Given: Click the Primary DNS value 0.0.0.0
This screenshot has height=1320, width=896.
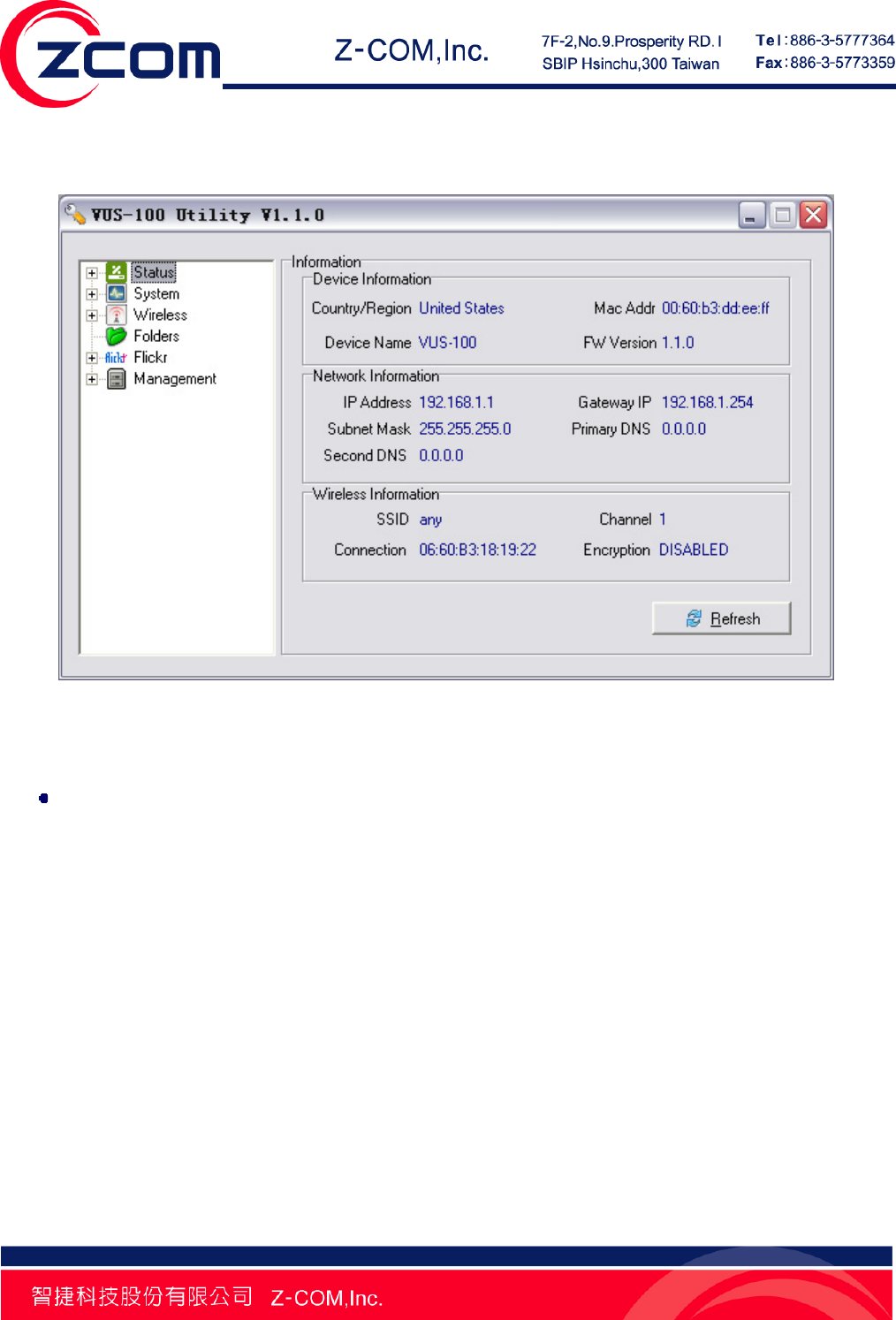Looking at the screenshot, I should click(684, 429).
